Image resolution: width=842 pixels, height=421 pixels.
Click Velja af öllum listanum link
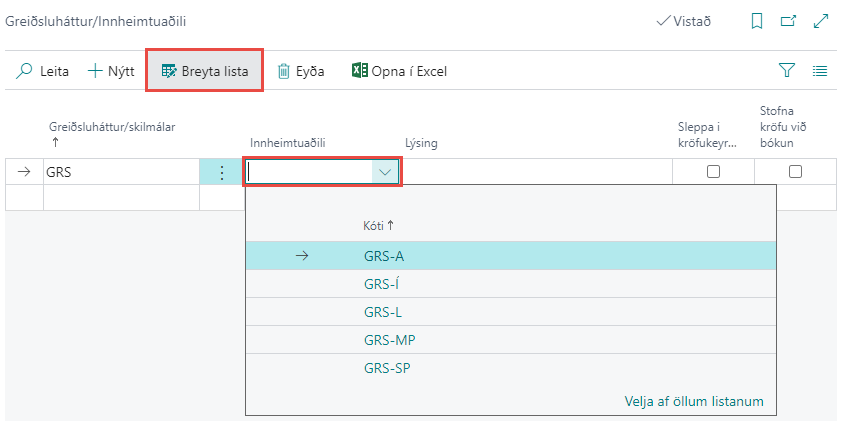click(694, 401)
